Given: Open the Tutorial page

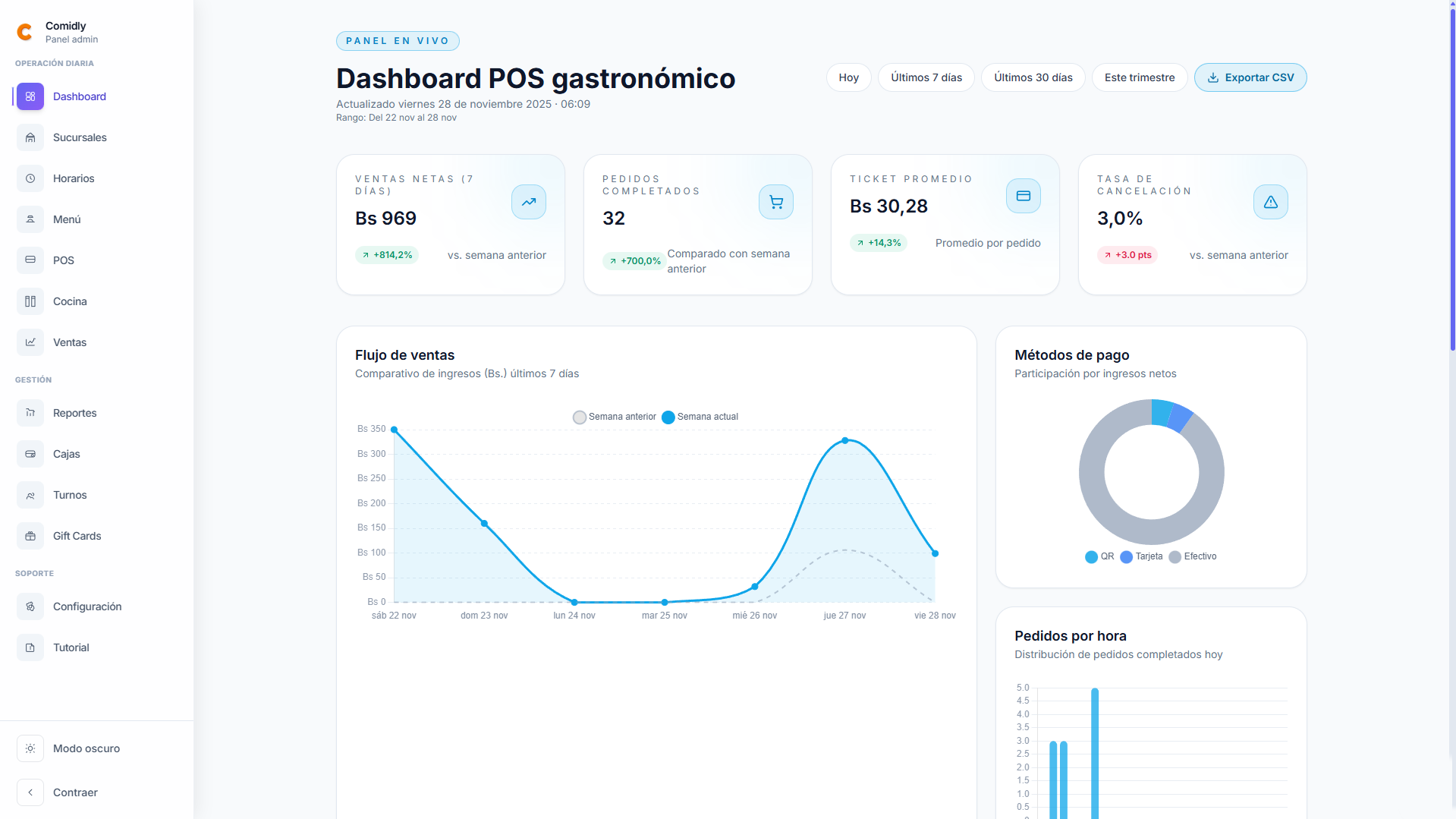Looking at the screenshot, I should click(x=71, y=647).
